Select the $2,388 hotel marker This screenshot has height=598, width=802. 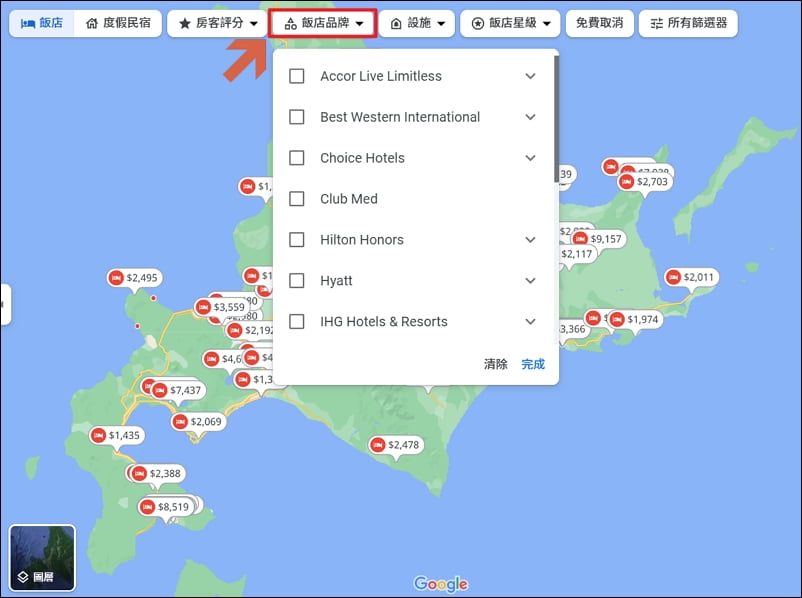158,474
